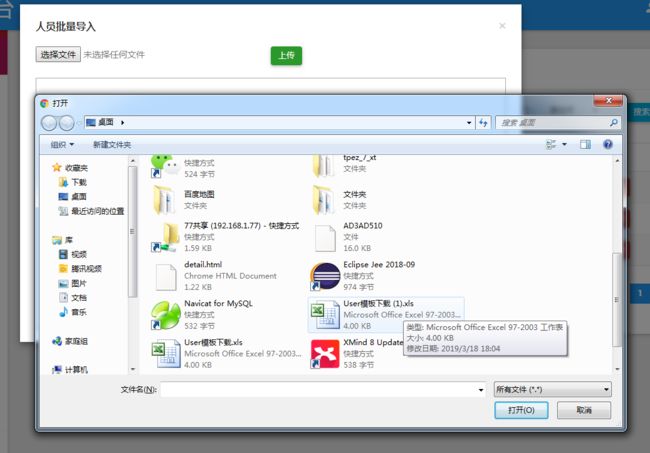Select the User模板下载.xls Excel file icon
650x453 pixels.
[166, 354]
